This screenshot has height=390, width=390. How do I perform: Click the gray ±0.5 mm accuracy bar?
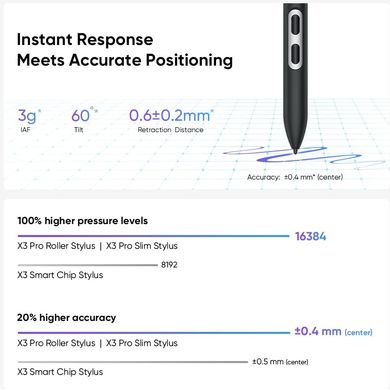click(x=133, y=362)
